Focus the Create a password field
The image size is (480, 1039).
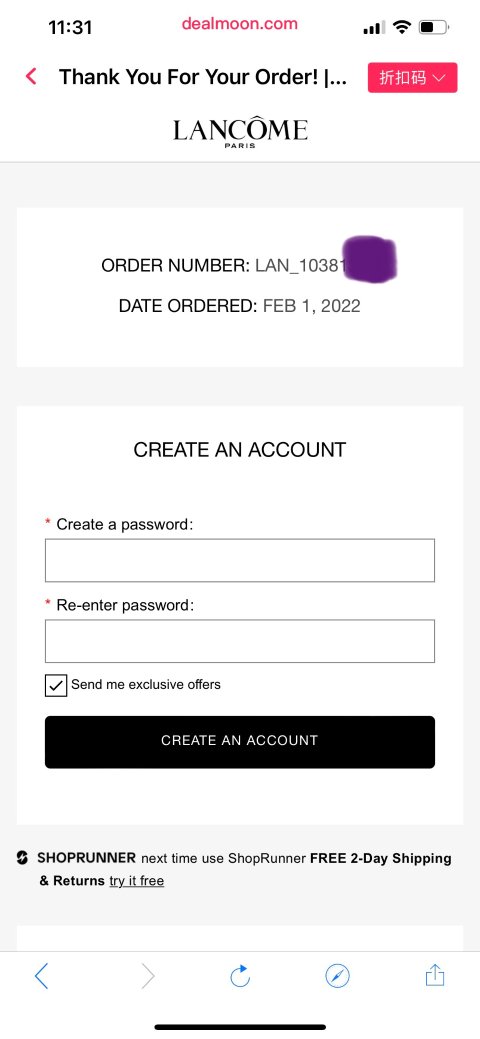coord(240,560)
